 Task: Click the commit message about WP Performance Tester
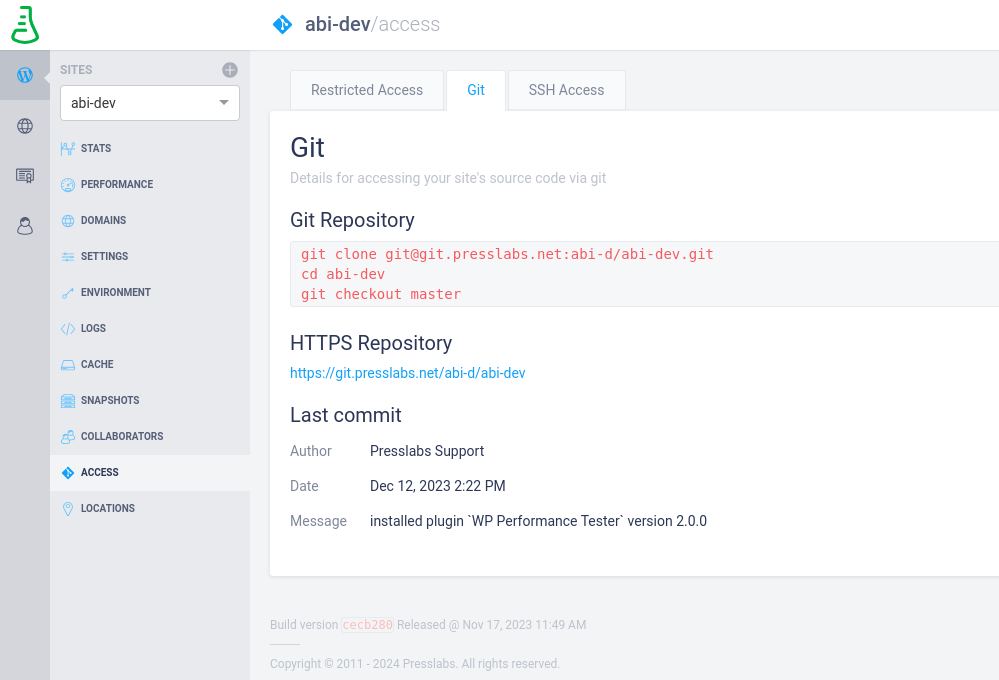pos(538,521)
